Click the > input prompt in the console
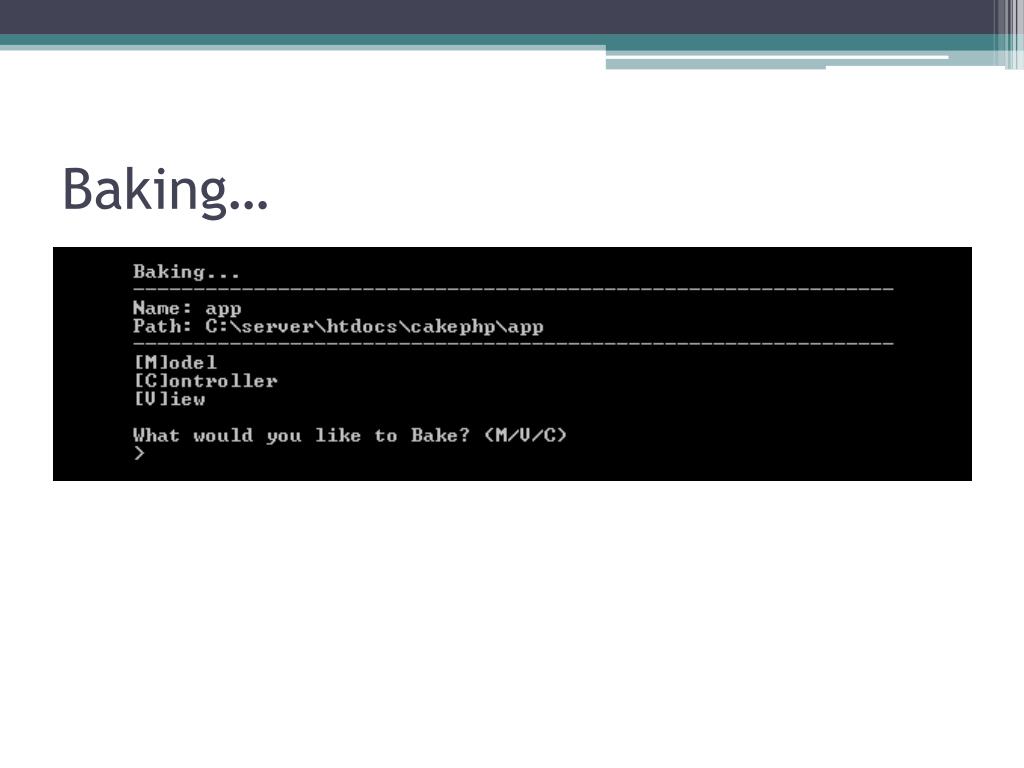Viewport: 1024px width, 768px height. (140, 453)
